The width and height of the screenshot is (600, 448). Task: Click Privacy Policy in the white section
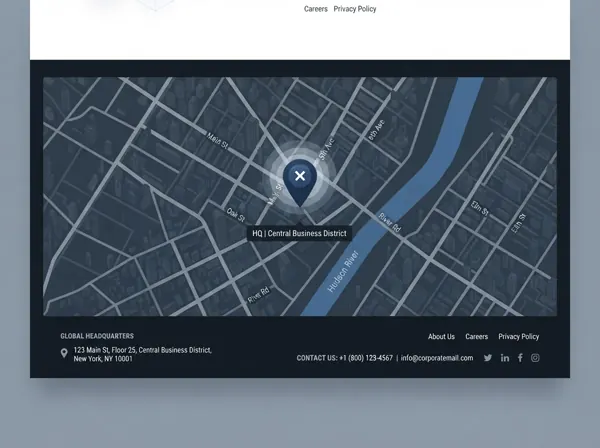[x=355, y=9]
